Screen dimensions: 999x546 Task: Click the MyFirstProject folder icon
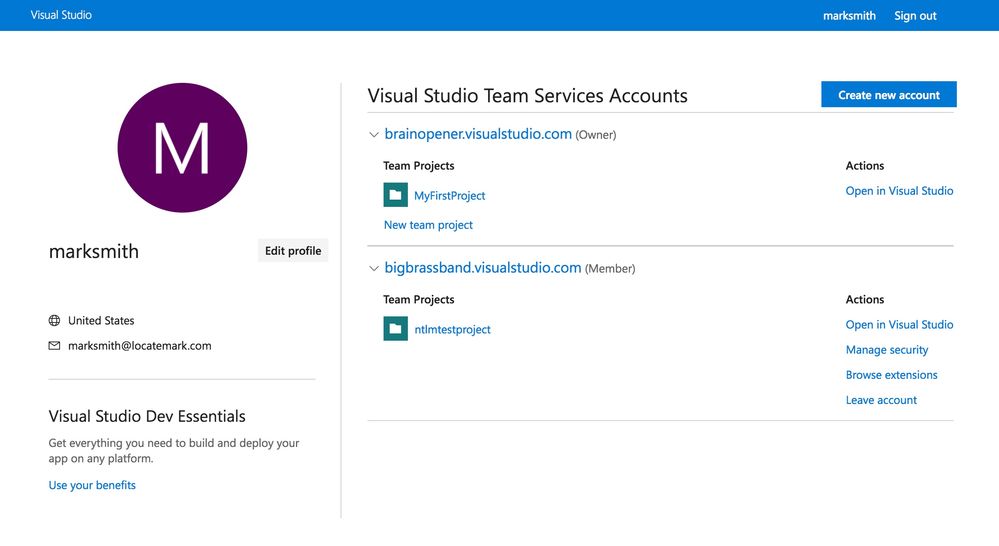point(395,195)
